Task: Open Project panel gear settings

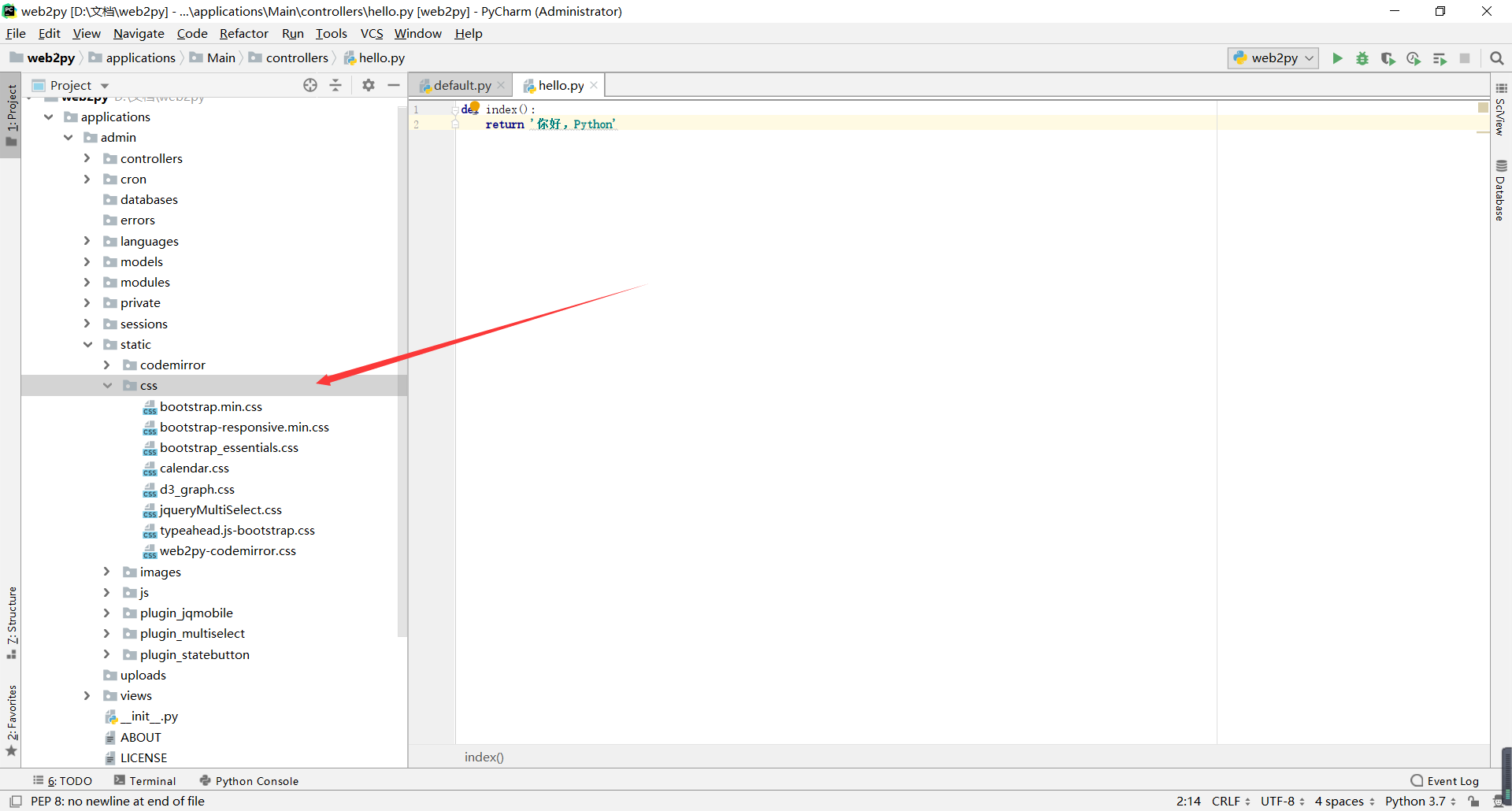Action: point(368,85)
